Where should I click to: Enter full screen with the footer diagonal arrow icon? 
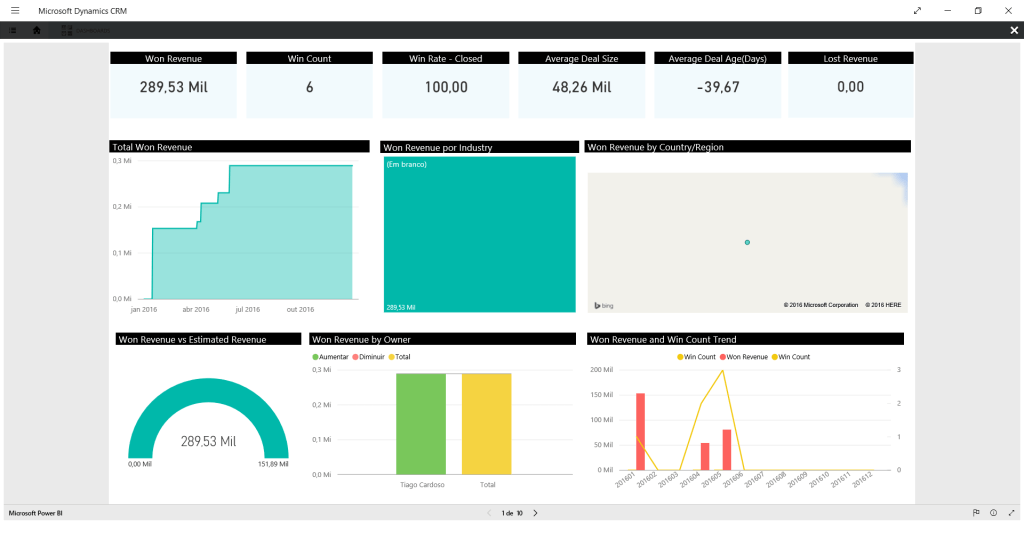[1012, 513]
